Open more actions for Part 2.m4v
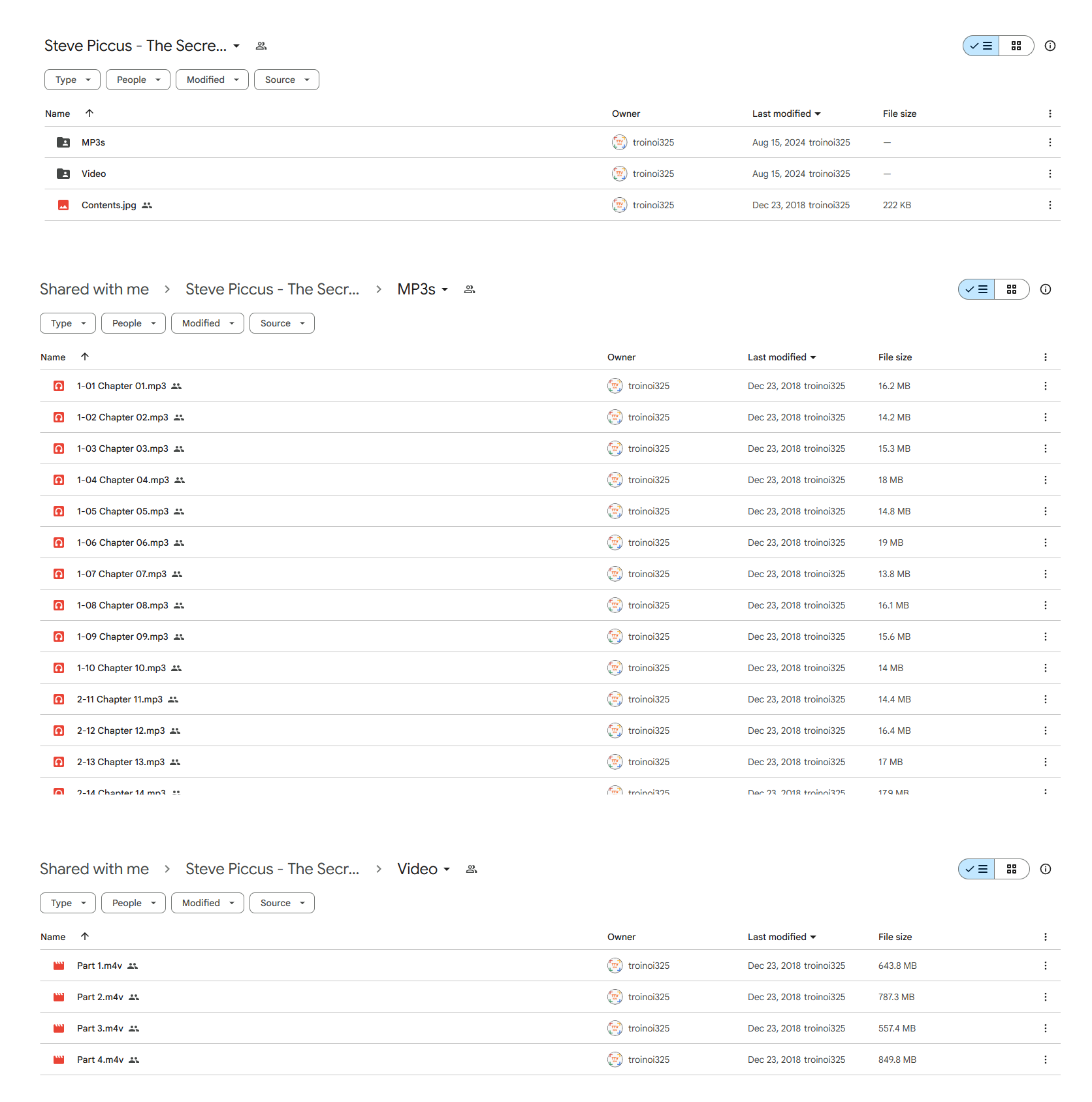Screen dimensions: 1092x1102 (1046, 997)
